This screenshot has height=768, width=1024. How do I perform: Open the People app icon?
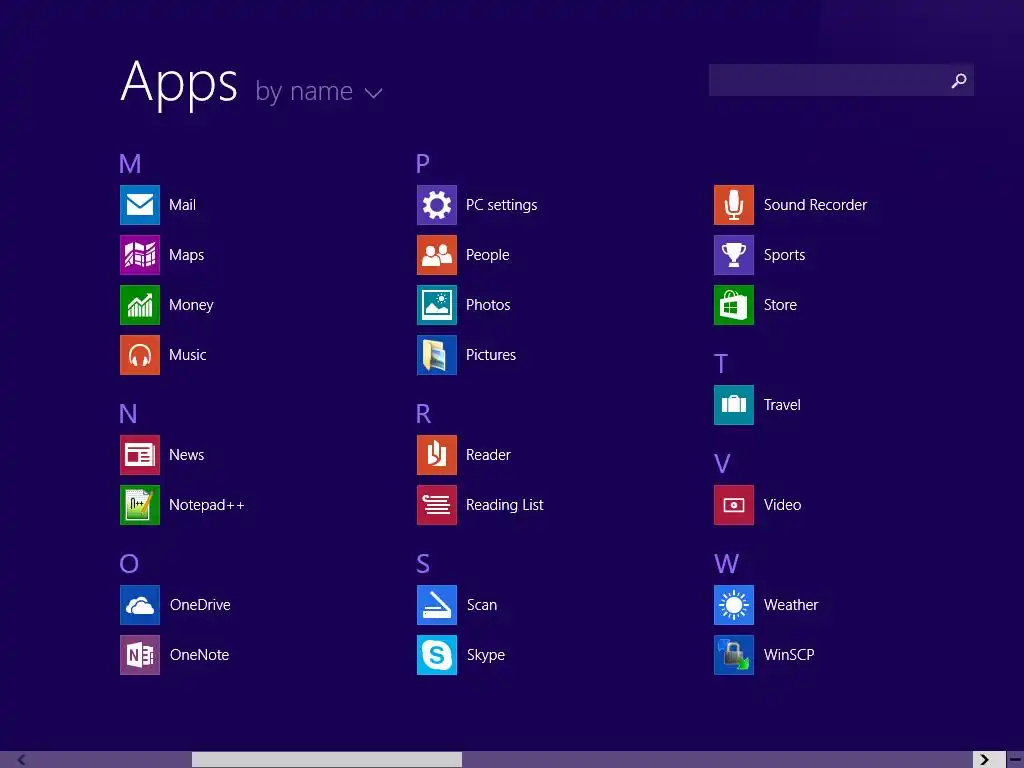(x=437, y=255)
